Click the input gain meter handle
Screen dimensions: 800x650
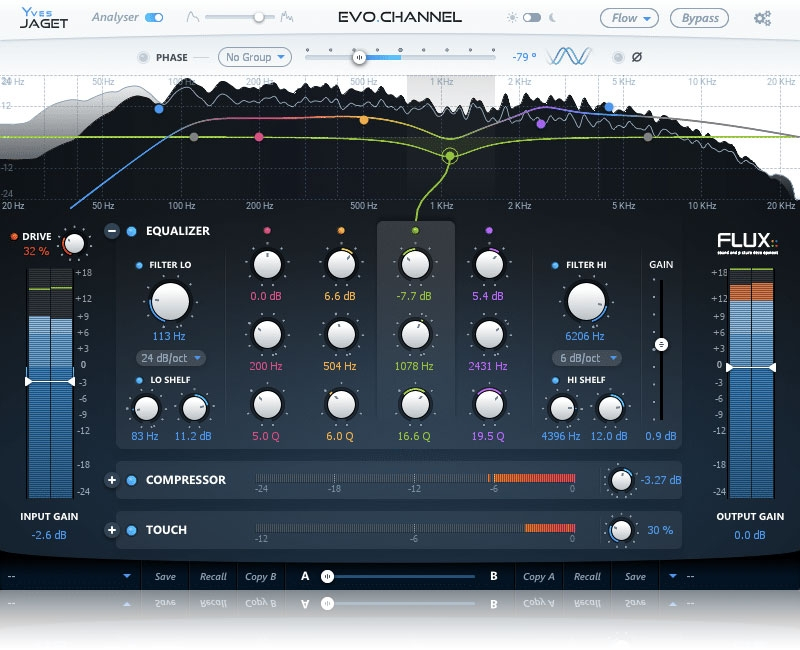50,381
